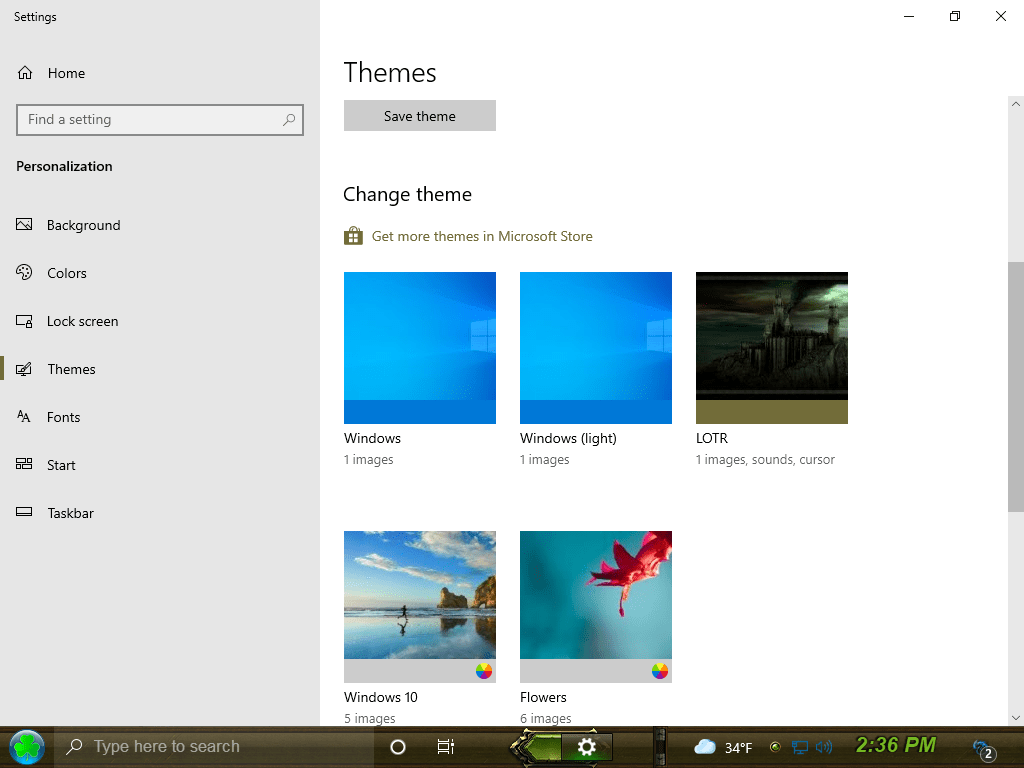Click the Microsoft Store bag icon
The width and height of the screenshot is (1024, 768).
coord(353,236)
